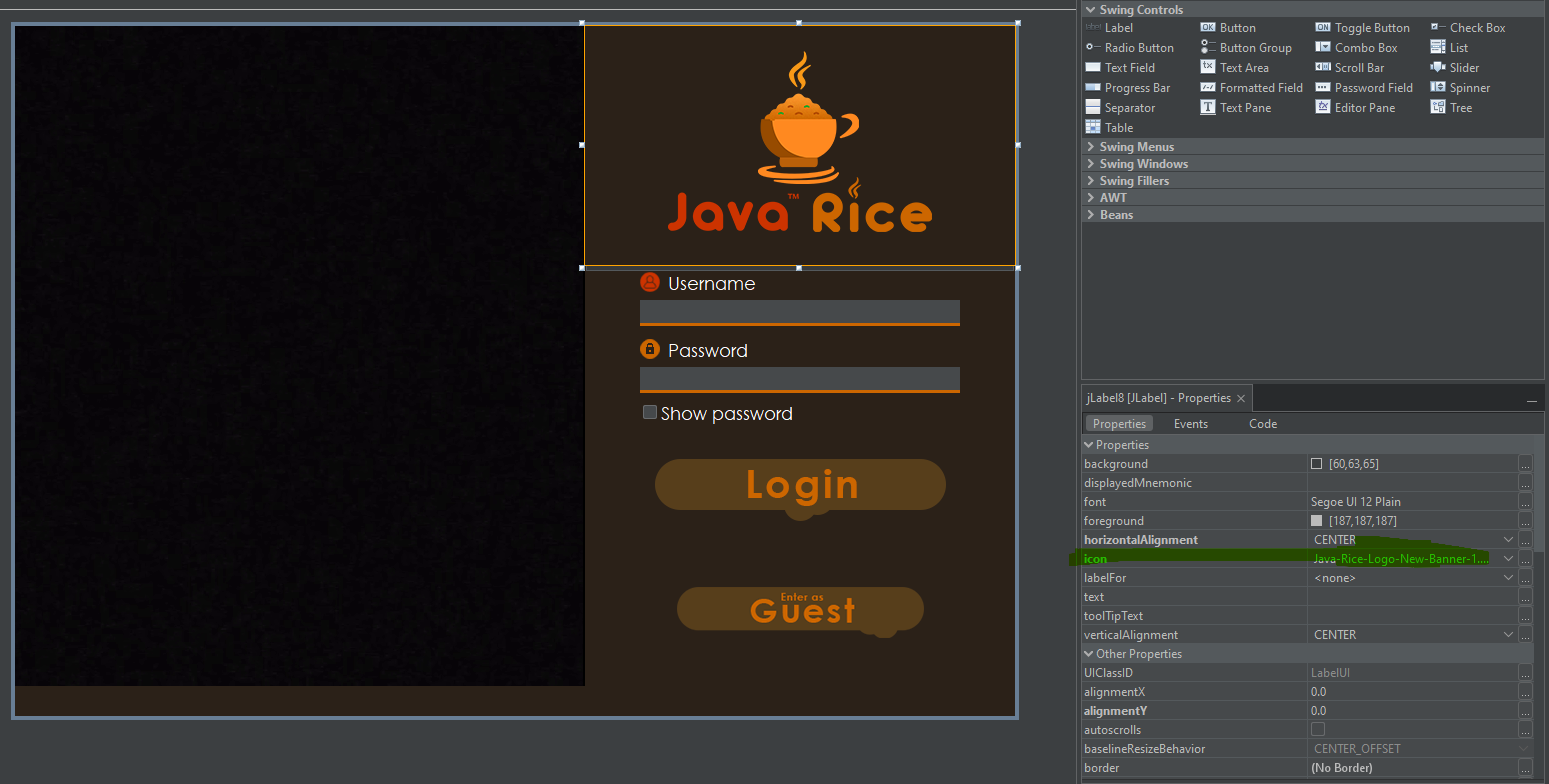This screenshot has height=784, width=1549.
Task: Switch to the Code tab
Action: point(1263,424)
